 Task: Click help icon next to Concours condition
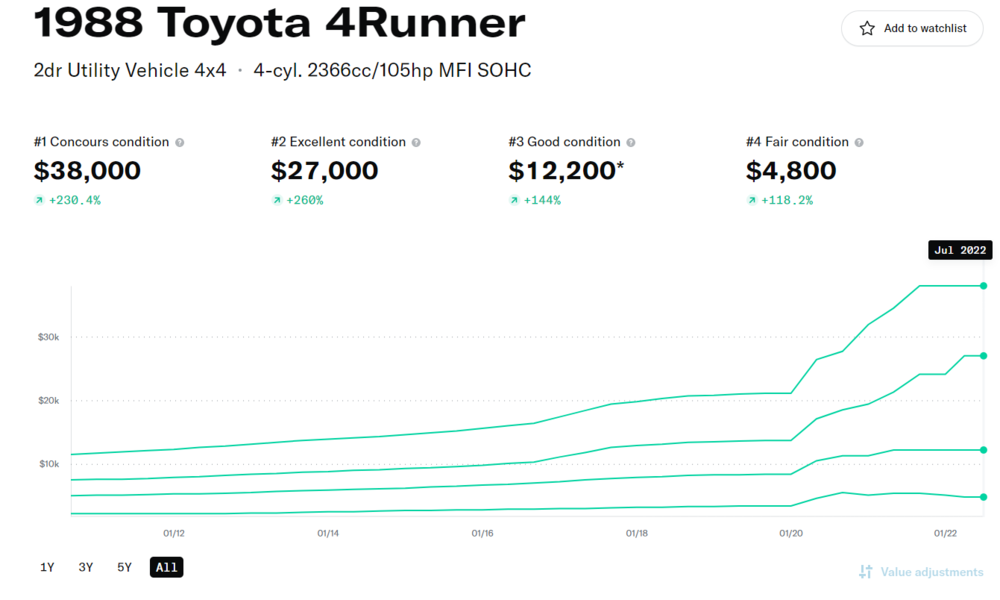click(x=180, y=143)
